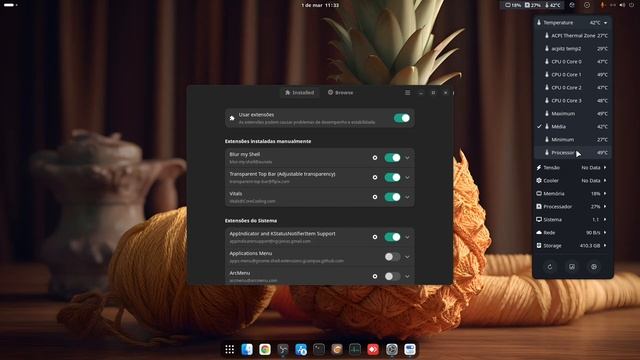Select the Maximum temperature entry
The height and width of the screenshot is (360, 640).
572,113
